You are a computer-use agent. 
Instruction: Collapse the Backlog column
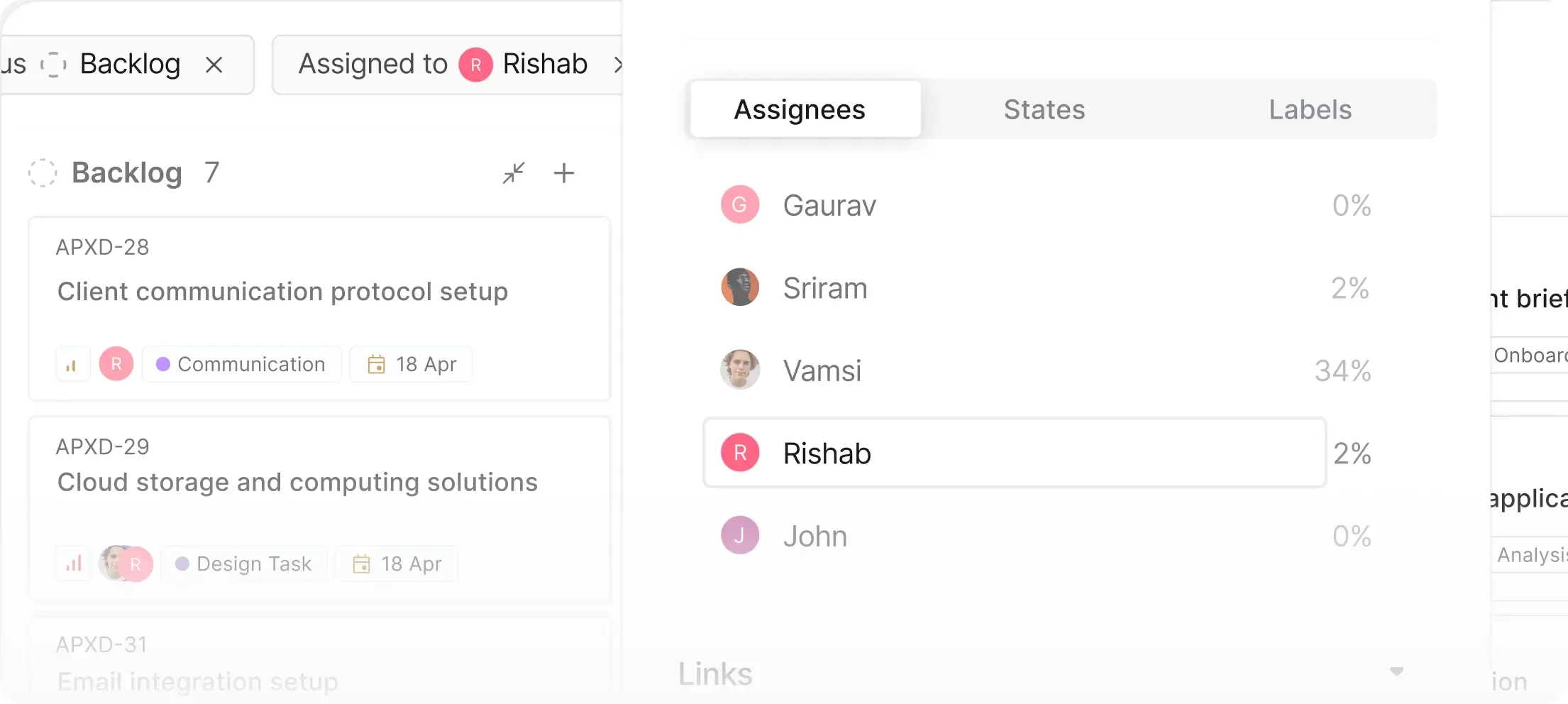point(513,172)
